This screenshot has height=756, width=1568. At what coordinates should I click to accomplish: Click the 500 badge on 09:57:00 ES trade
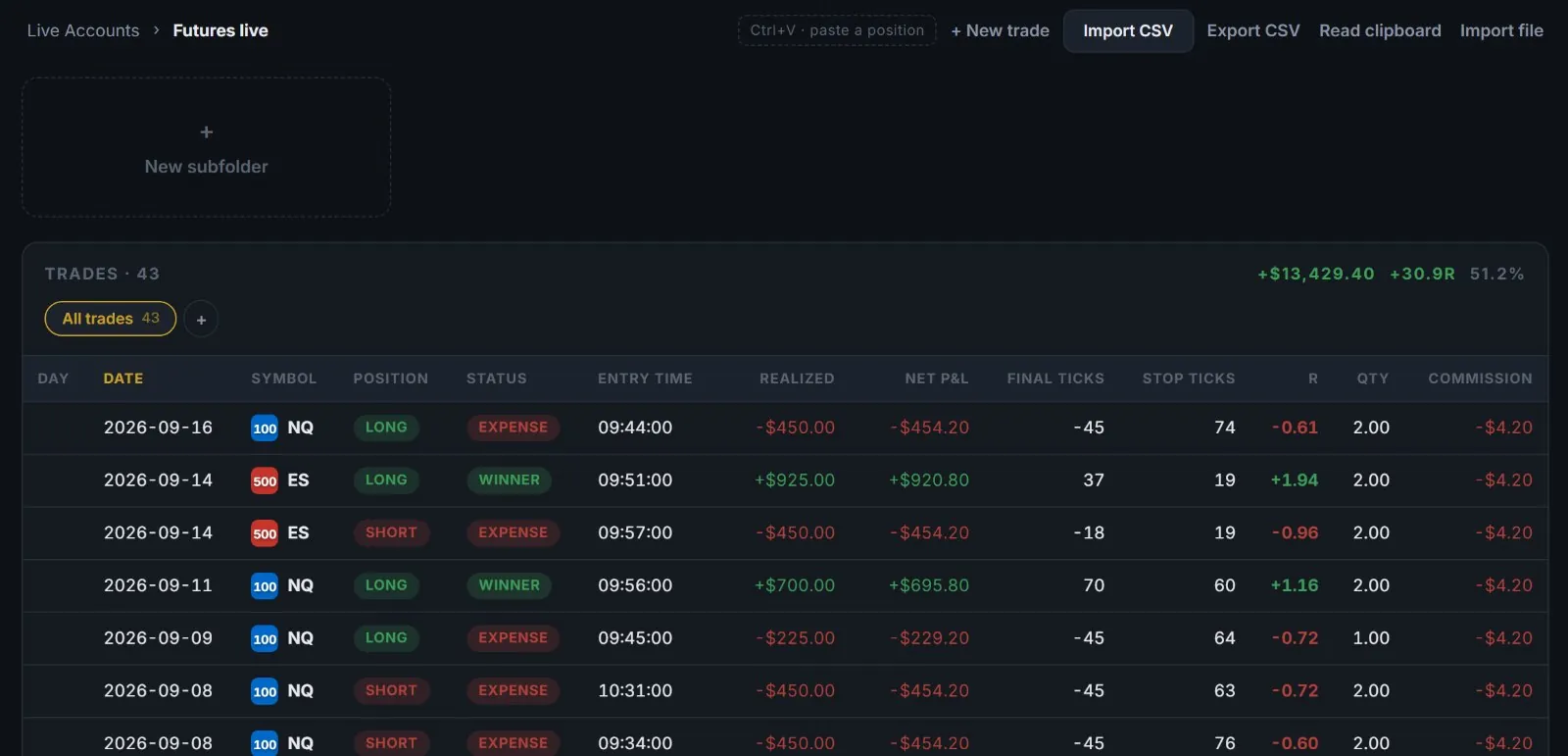coord(265,533)
